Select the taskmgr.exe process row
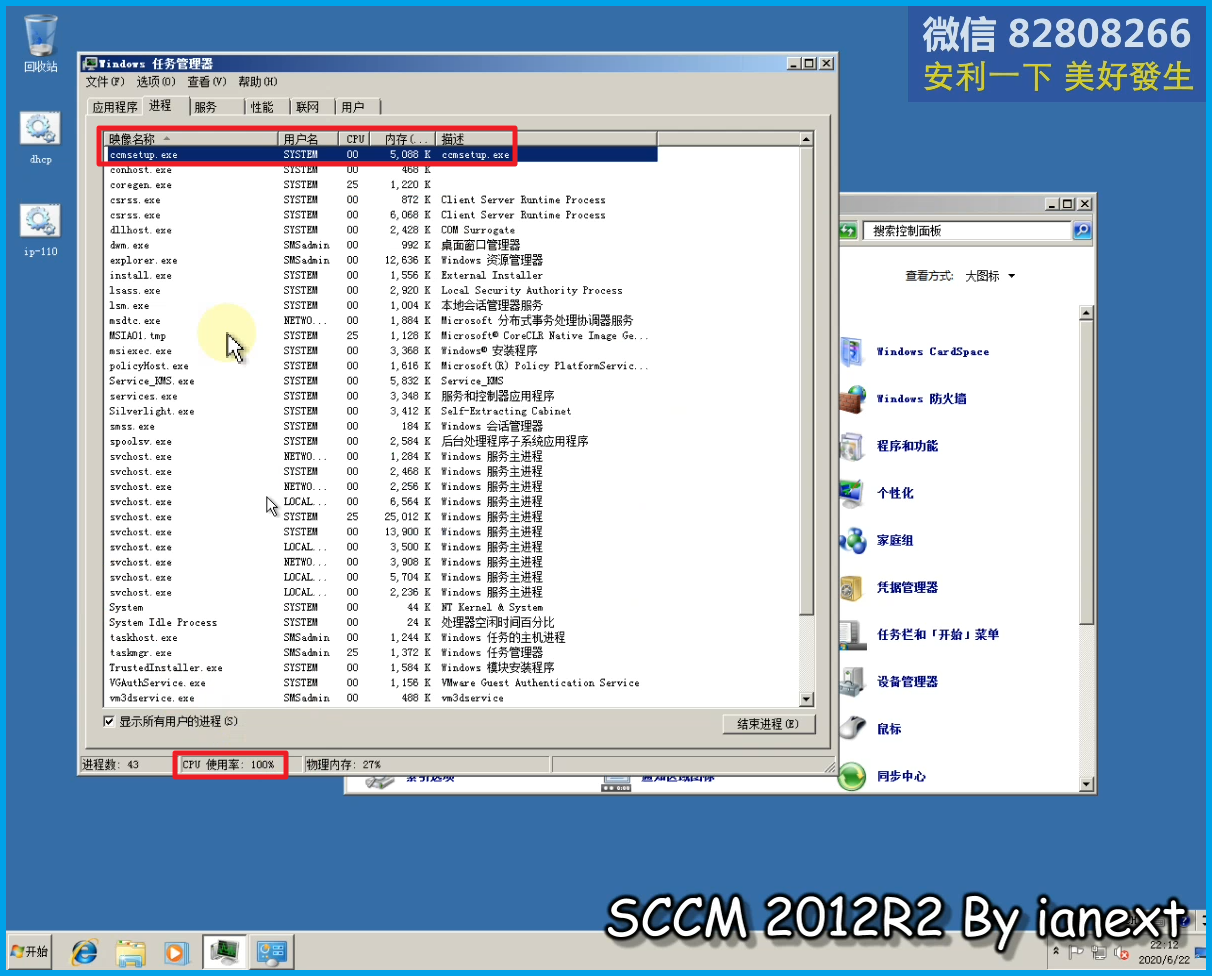1212x976 pixels. pyautogui.click(x=382, y=652)
